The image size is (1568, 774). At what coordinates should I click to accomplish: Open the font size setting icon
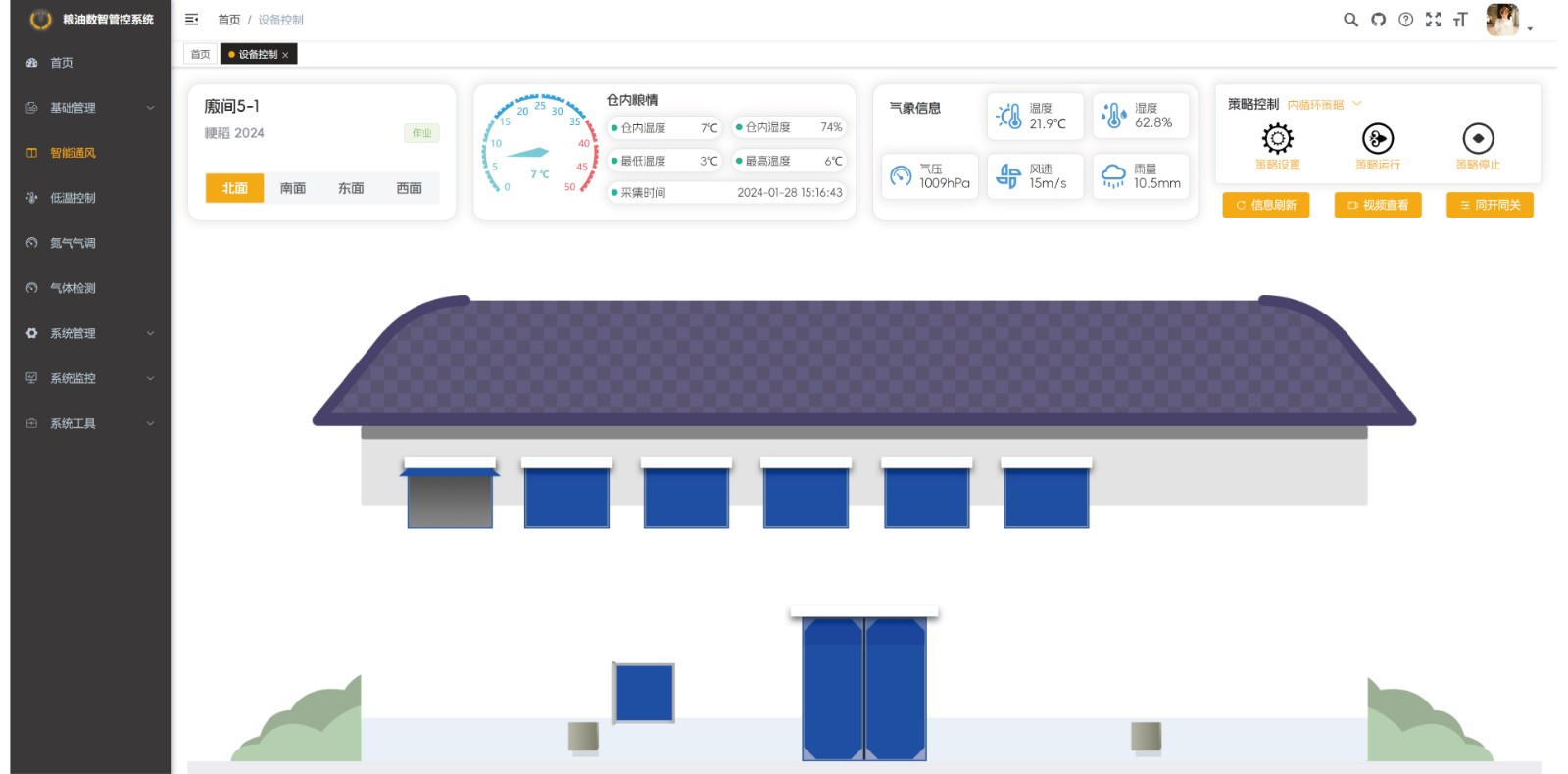[1460, 20]
